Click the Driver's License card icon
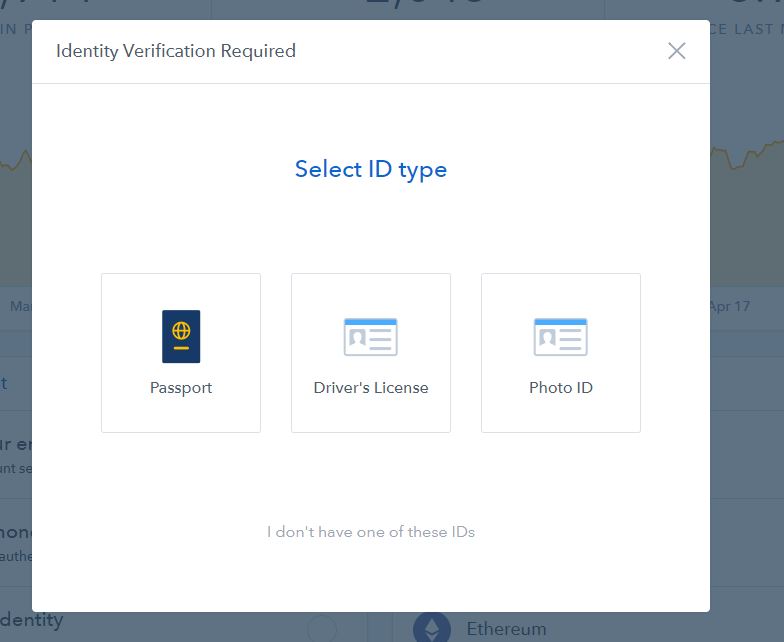 371,337
